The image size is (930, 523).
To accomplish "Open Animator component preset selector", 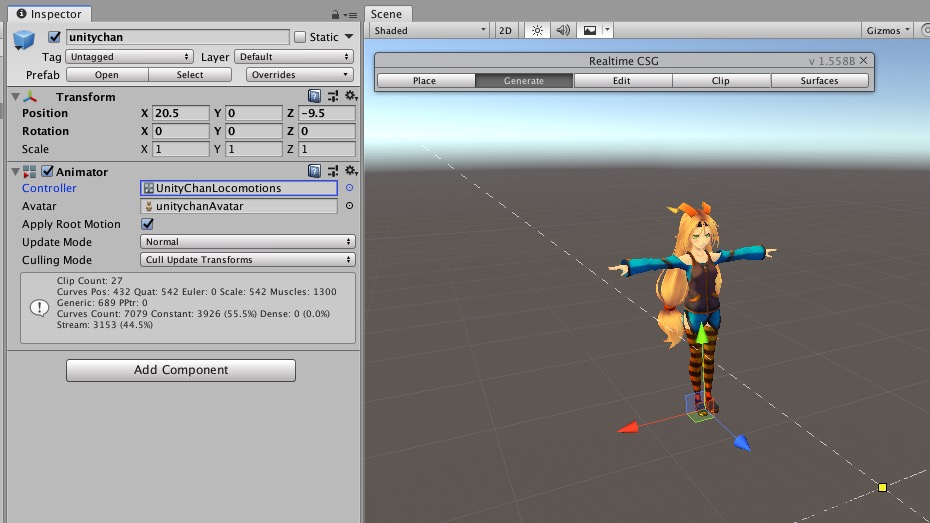I will pyautogui.click(x=333, y=171).
